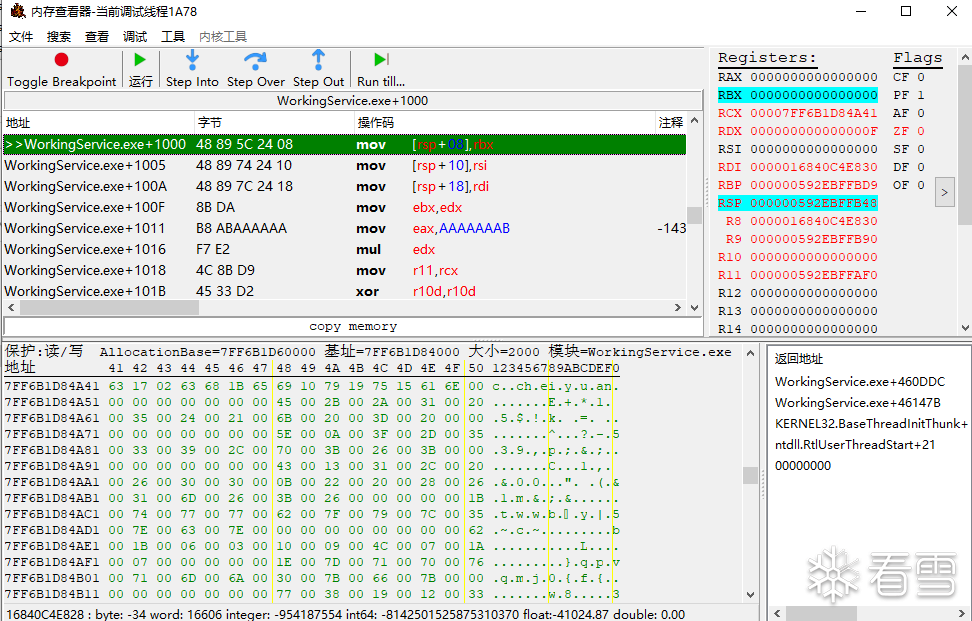Open the 工具 menu

[x=173, y=37]
